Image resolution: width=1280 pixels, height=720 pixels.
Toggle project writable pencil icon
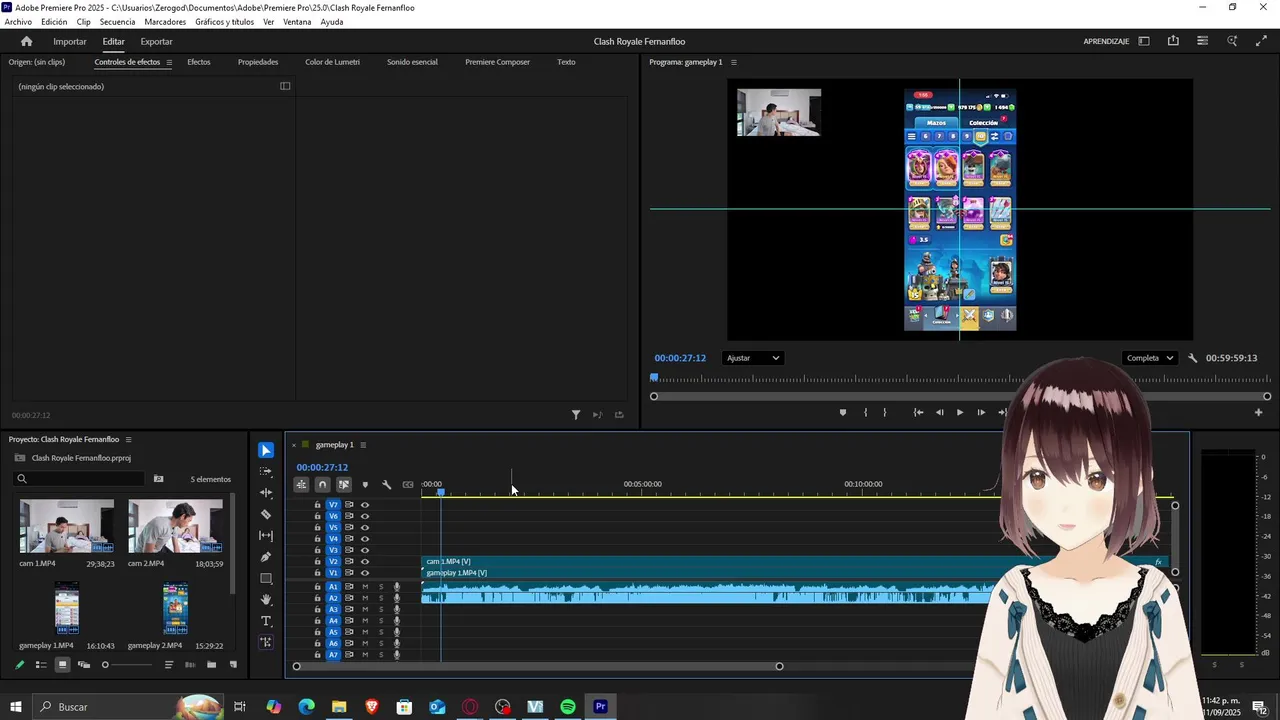point(19,665)
